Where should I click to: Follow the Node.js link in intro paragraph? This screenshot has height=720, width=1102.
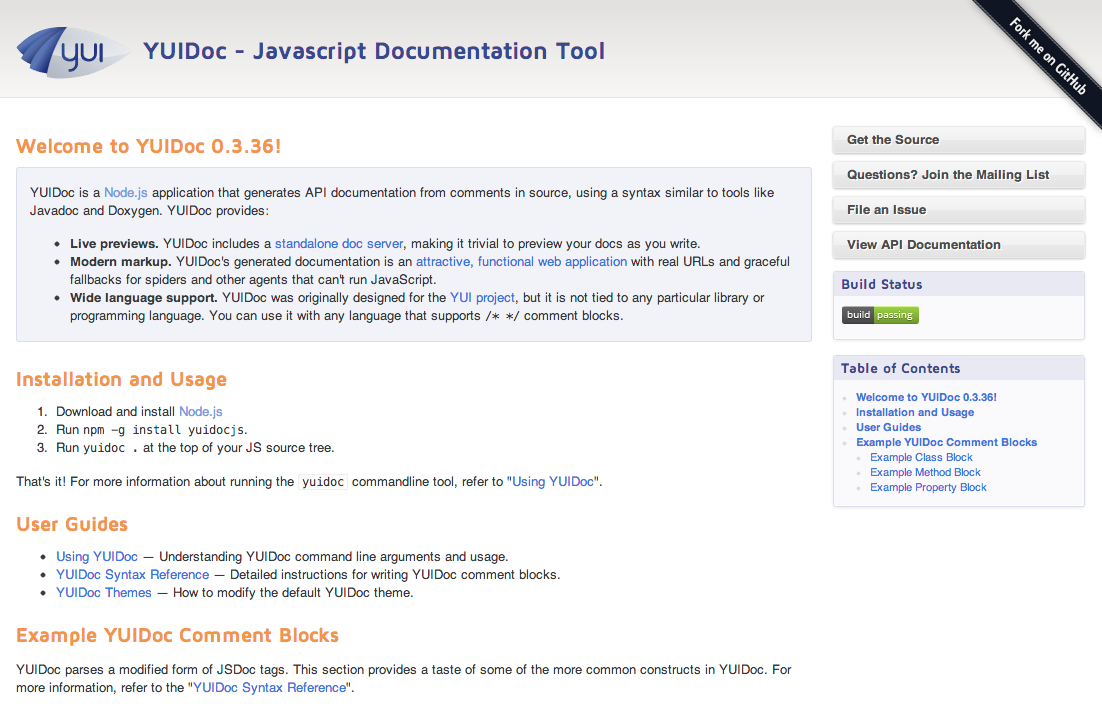coord(125,193)
